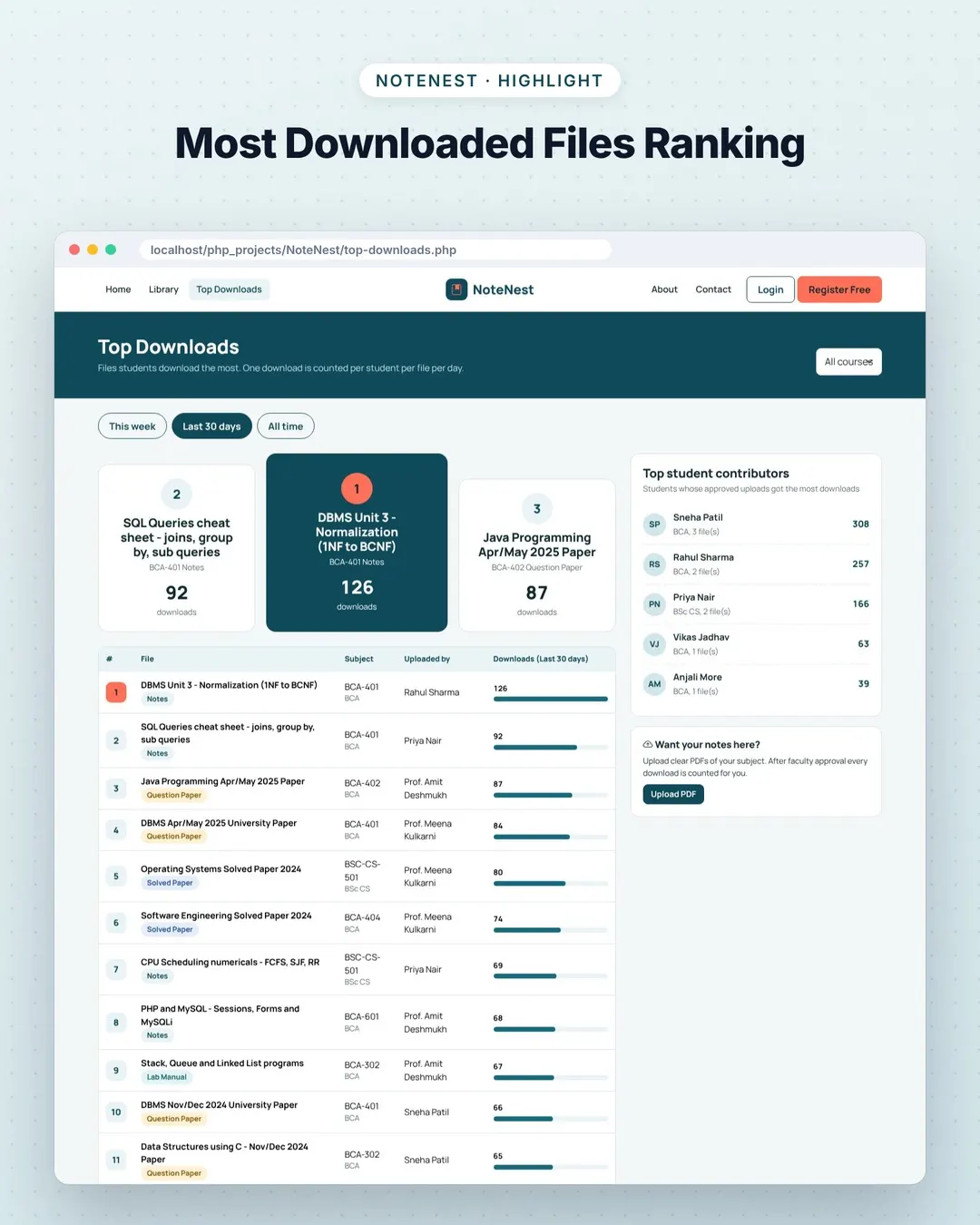Screen dimensions: 980x1225
Task: Click the NoteNest logo icon
Action: 456,289
